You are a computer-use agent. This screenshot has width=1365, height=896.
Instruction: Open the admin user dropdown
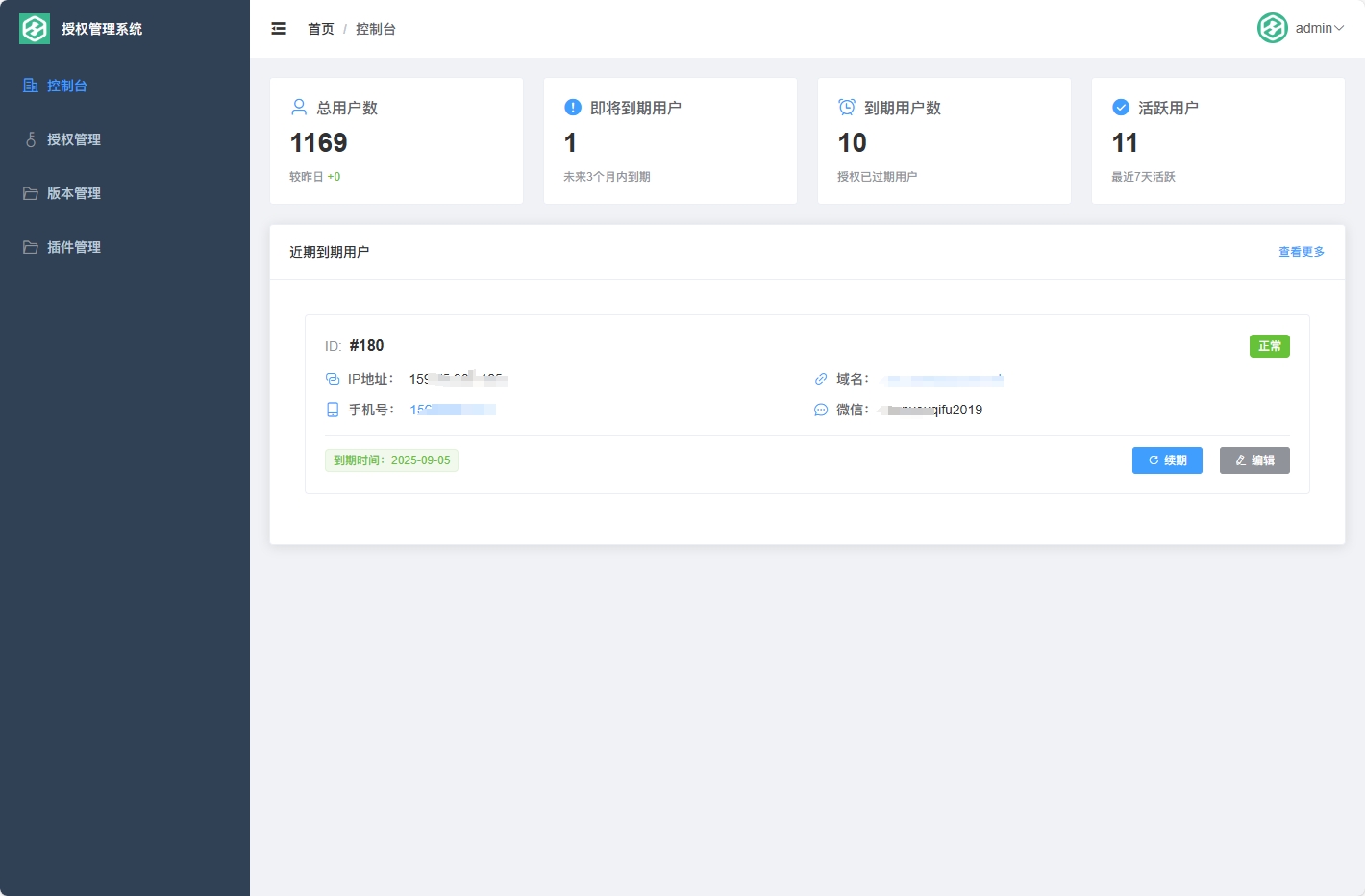tap(1319, 28)
